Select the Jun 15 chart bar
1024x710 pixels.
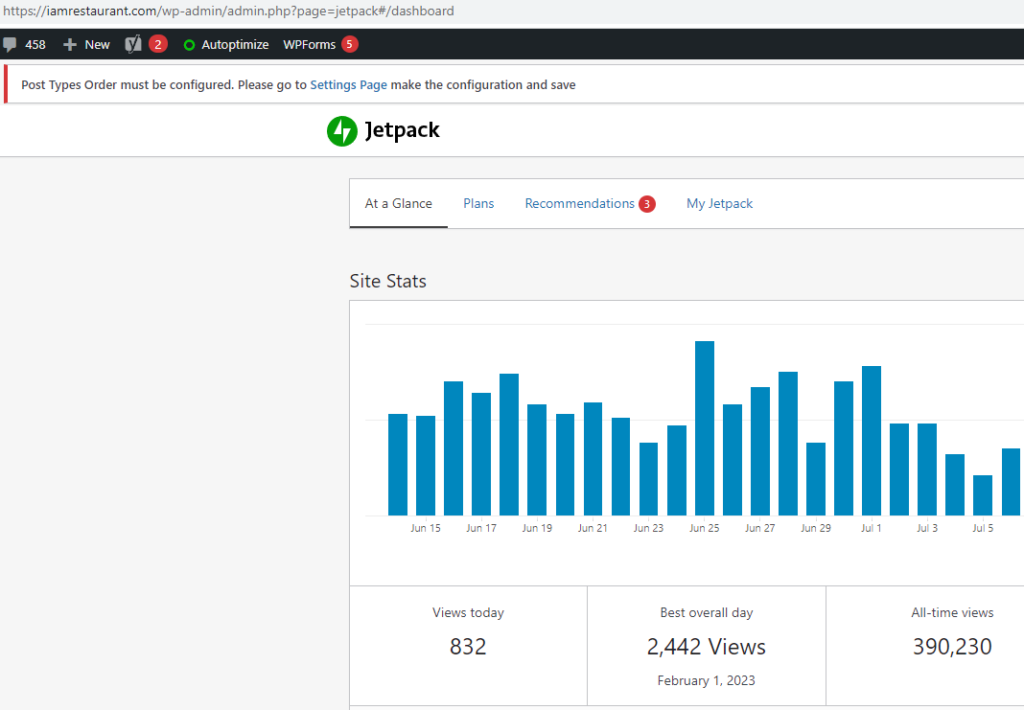[x=426, y=466]
